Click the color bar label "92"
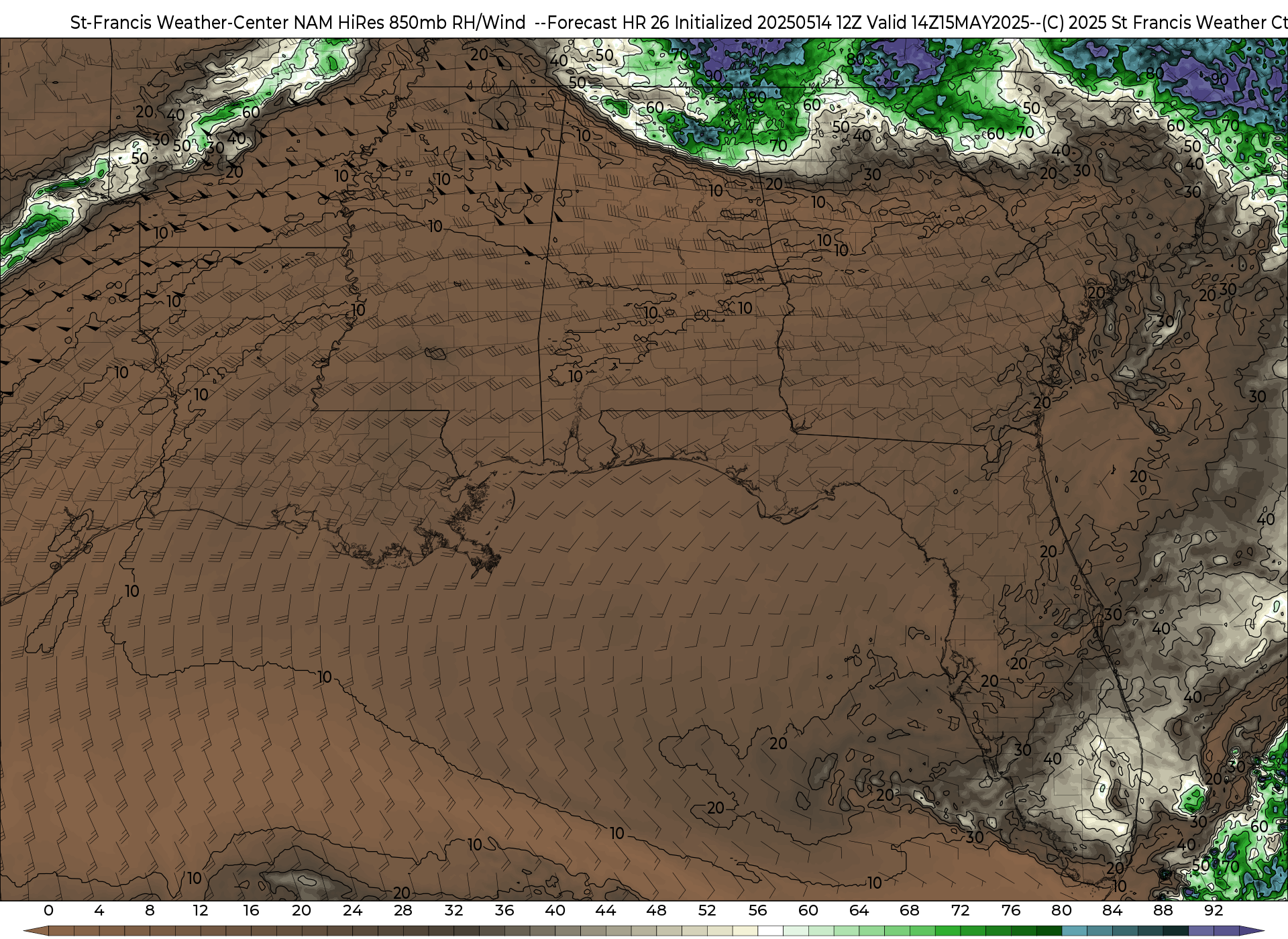1288x939 pixels. tap(1214, 911)
